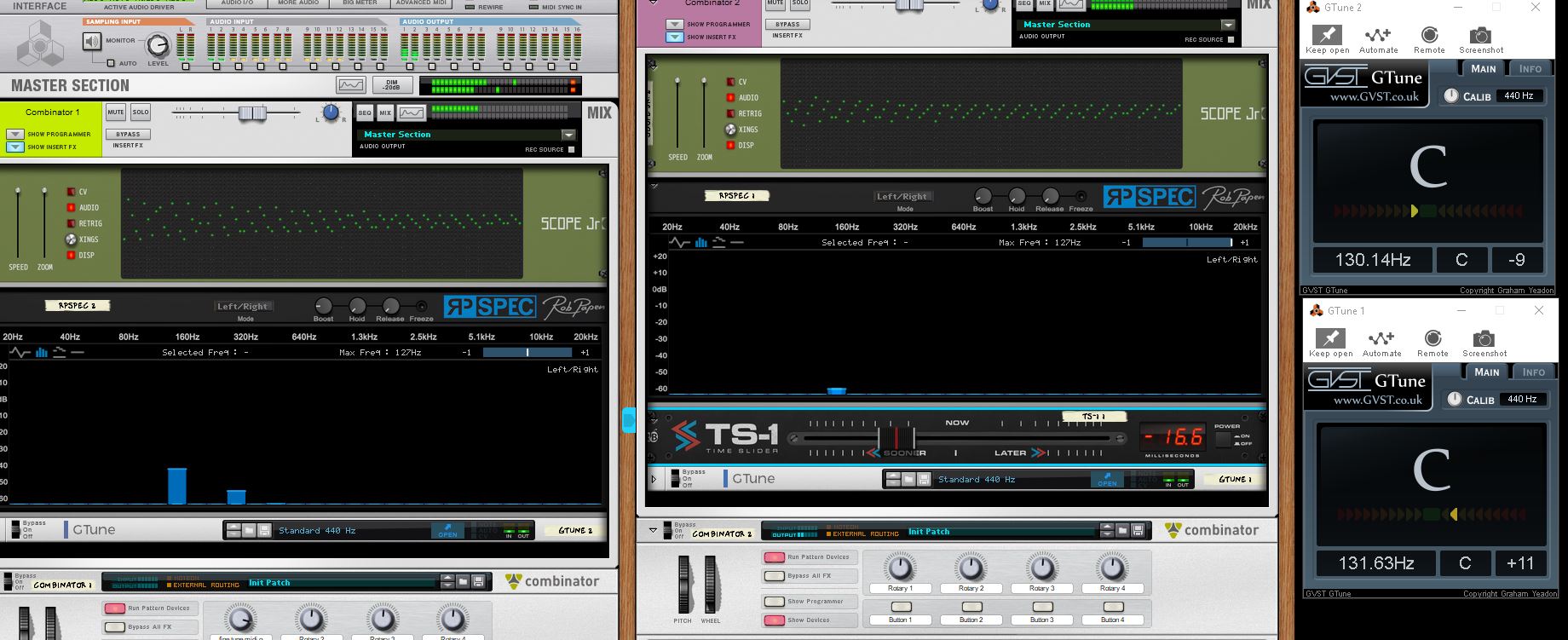Mute the Combinator 1 mix channel
This screenshot has height=640, width=1568.
(x=116, y=112)
